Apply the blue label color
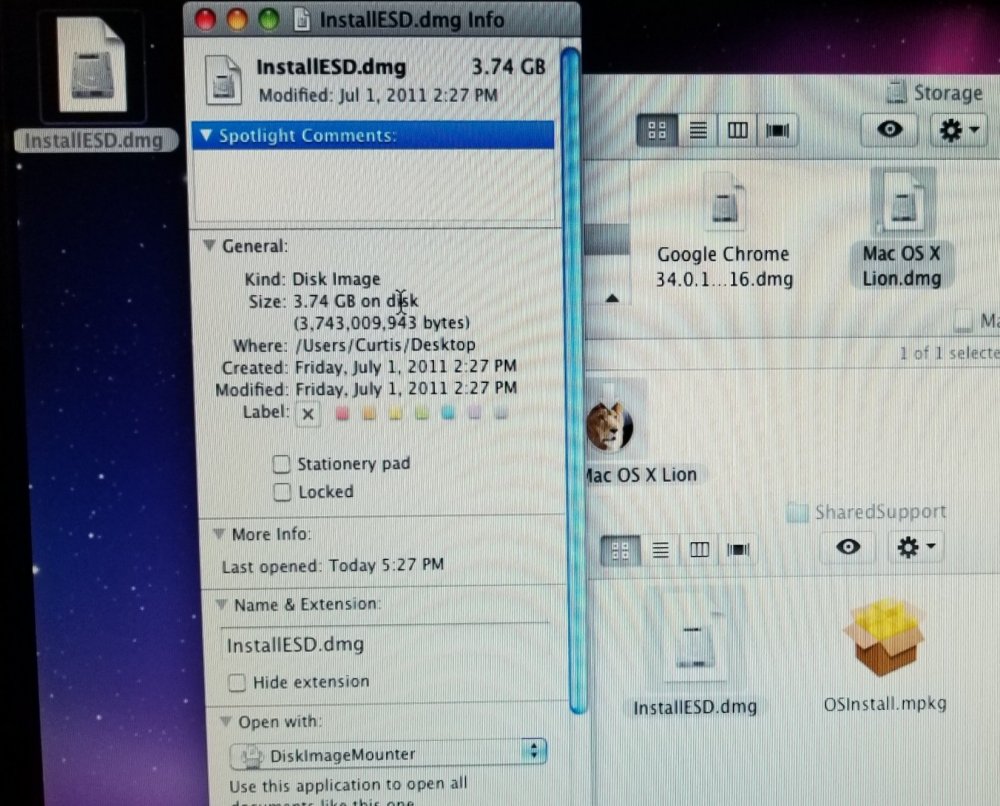The width and height of the screenshot is (1000, 806). (x=448, y=413)
